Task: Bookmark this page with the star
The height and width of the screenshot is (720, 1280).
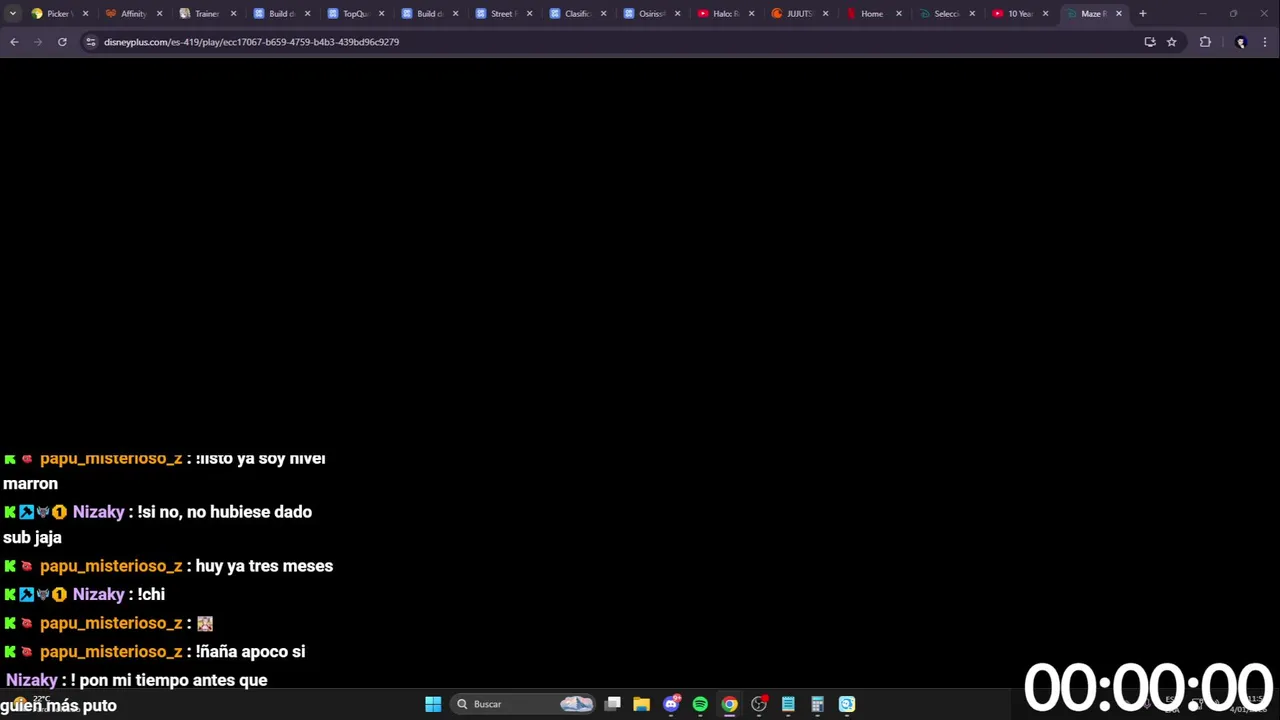Action: coord(1171,42)
